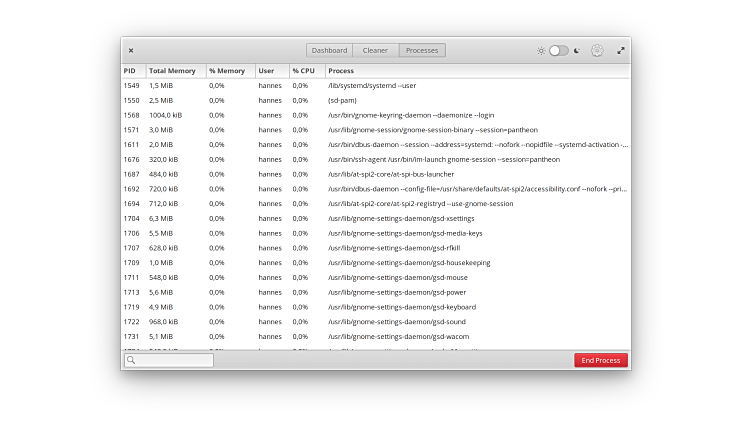This screenshot has height=423, width=752.
Task: Sort by User column header
Action: [266, 71]
